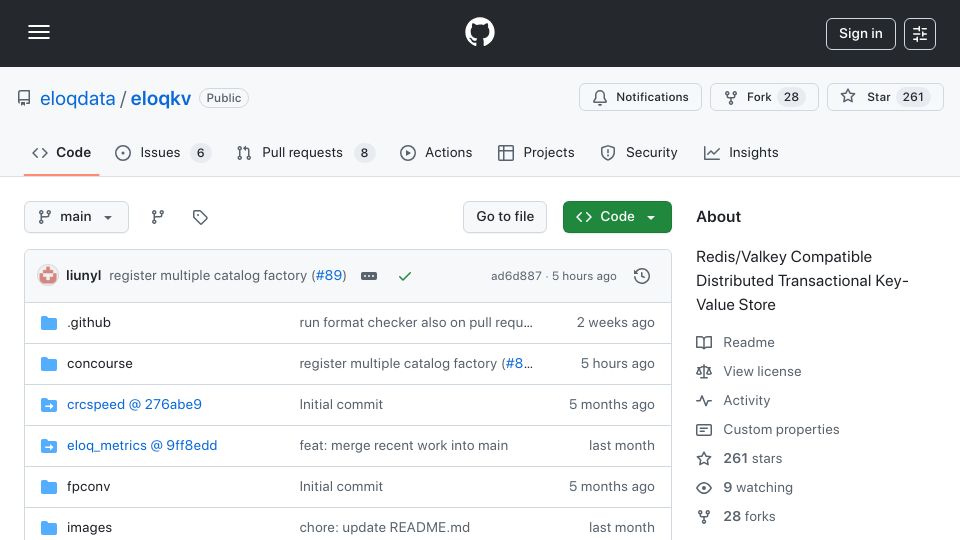Fork the repository with the Fork button
The image size is (960, 540).
[763, 97]
